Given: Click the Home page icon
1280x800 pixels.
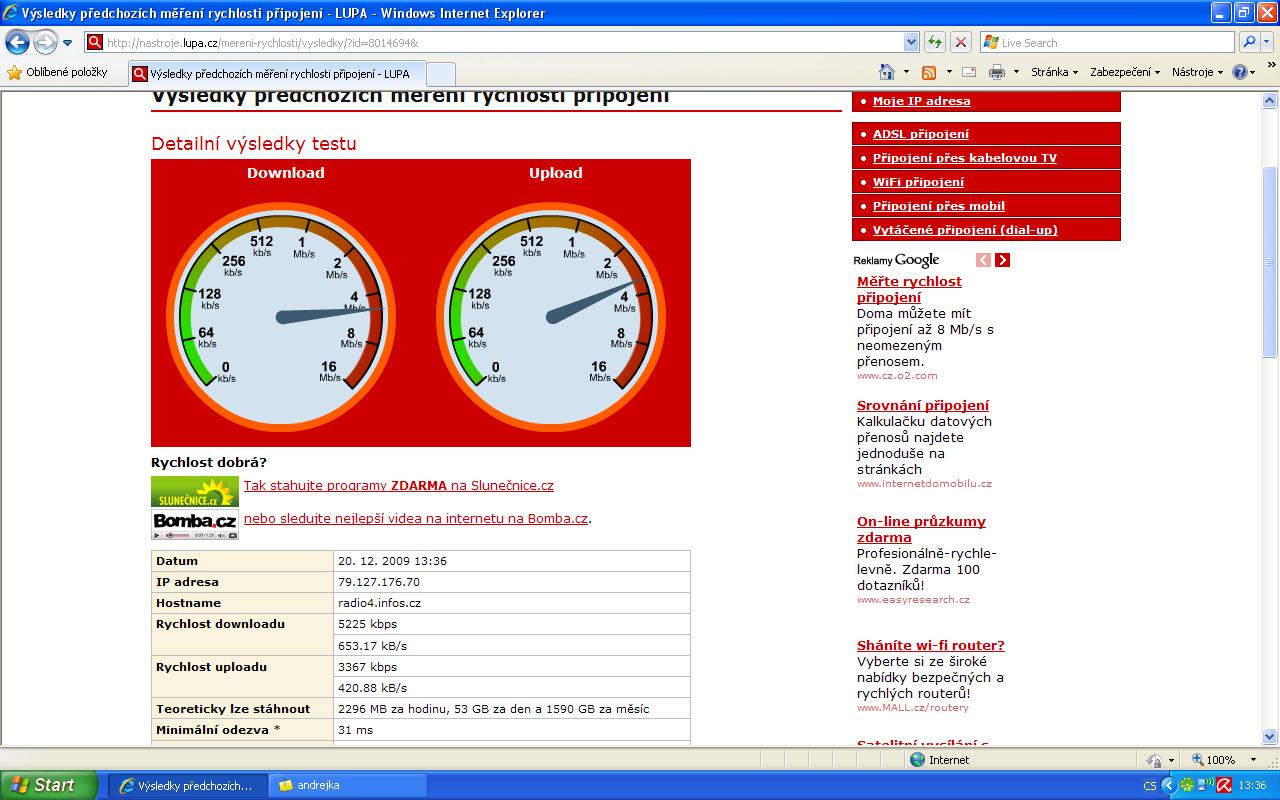Looking at the screenshot, I should [886, 72].
